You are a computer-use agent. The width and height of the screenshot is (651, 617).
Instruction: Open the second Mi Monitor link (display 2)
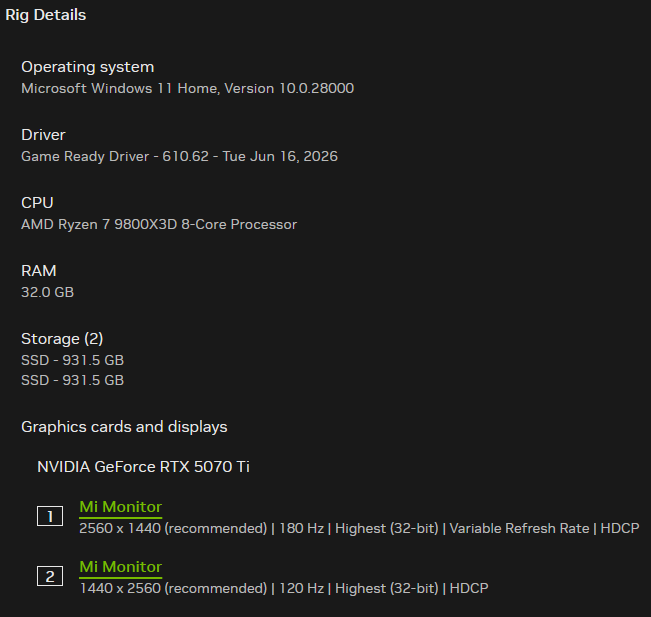point(120,567)
